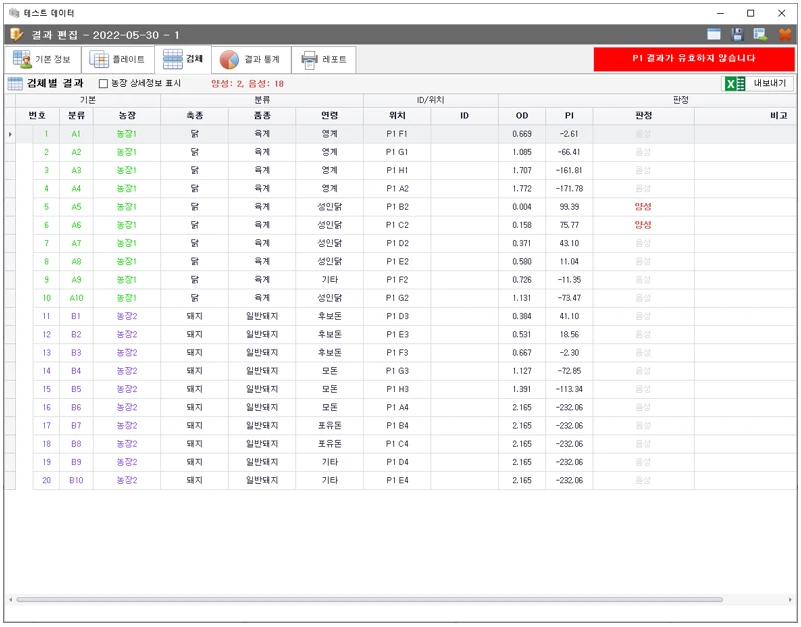This screenshot has height=627, width=801.
Task: Minimize the 테스트 데이터 window
Action: (x=720, y=13)
